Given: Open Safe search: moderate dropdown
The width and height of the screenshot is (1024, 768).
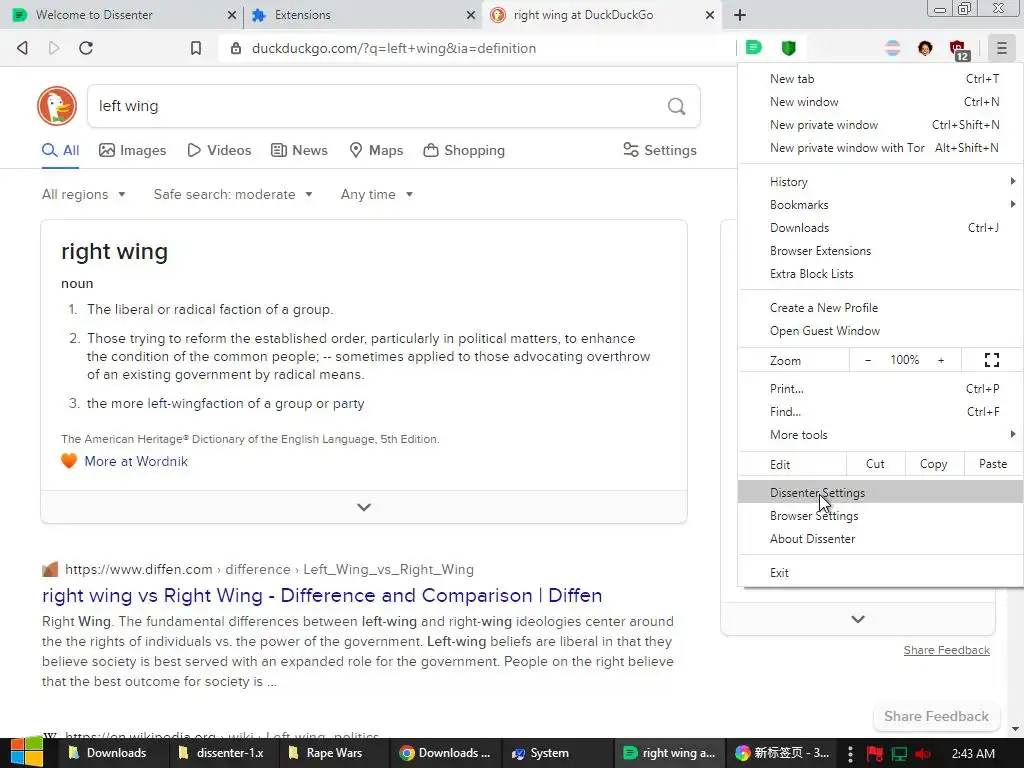Looking at the screenshot, I should pos(233,195).
